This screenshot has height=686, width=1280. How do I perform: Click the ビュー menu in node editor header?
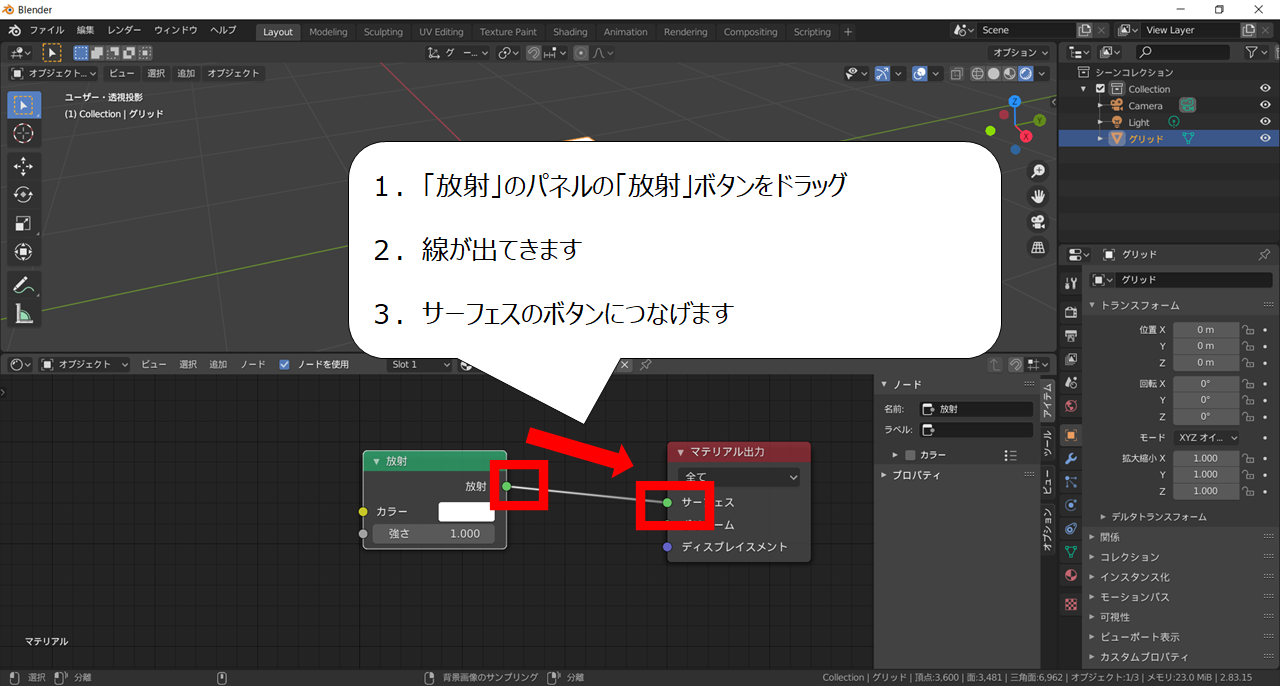point(153,364)
